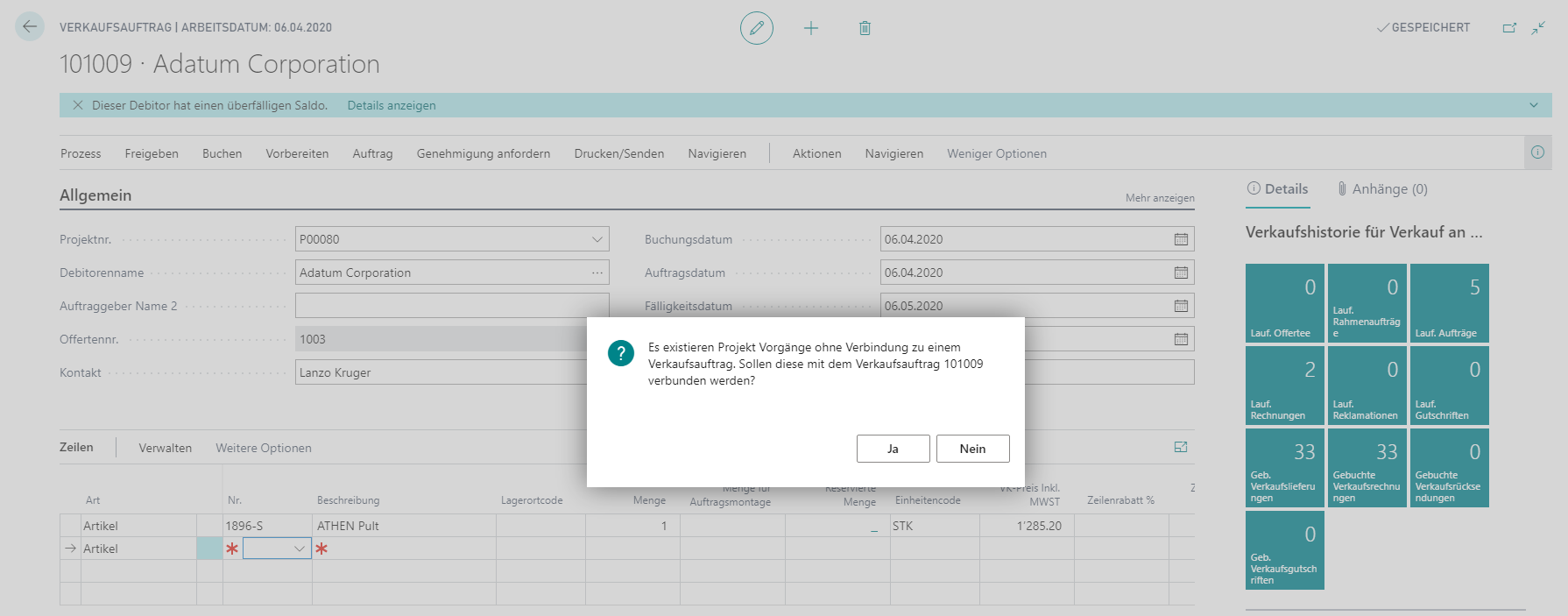This screenshot has width=1568, height=616.
Task: Create new order with plus icon
Action: pos(811,28)
